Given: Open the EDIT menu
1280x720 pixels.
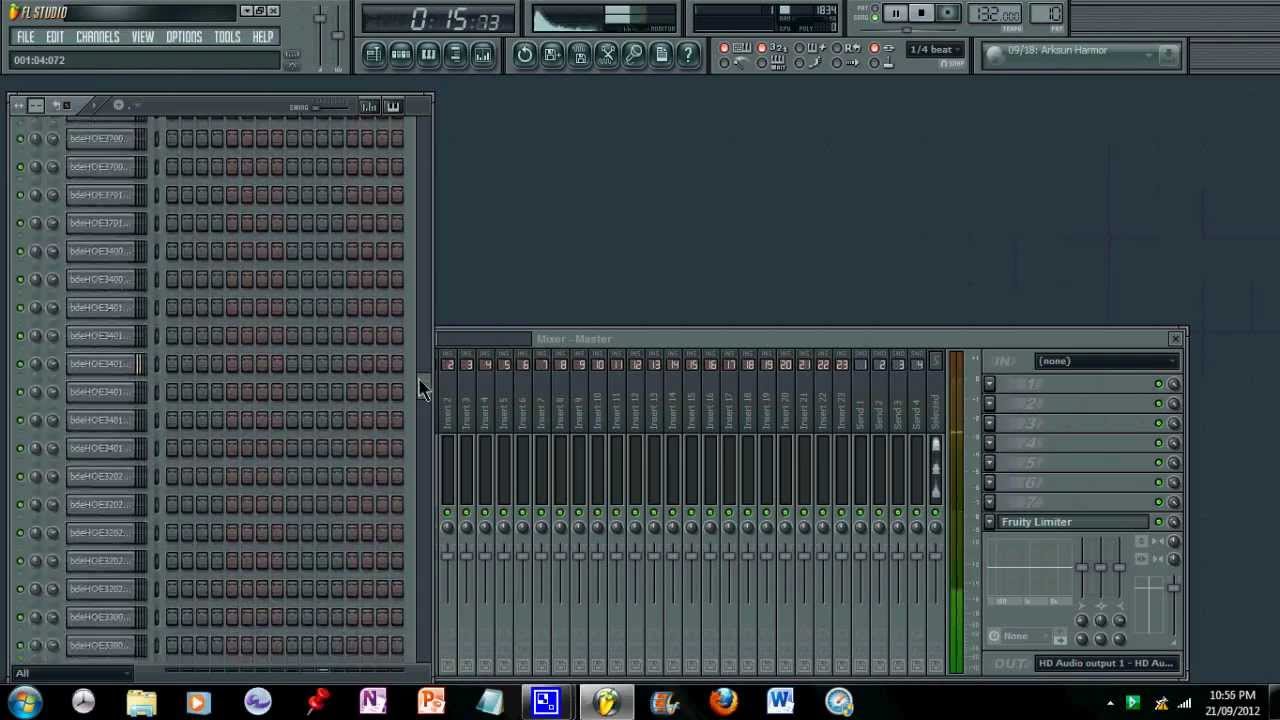Looking at the screenshot, I should click(55, 37).
